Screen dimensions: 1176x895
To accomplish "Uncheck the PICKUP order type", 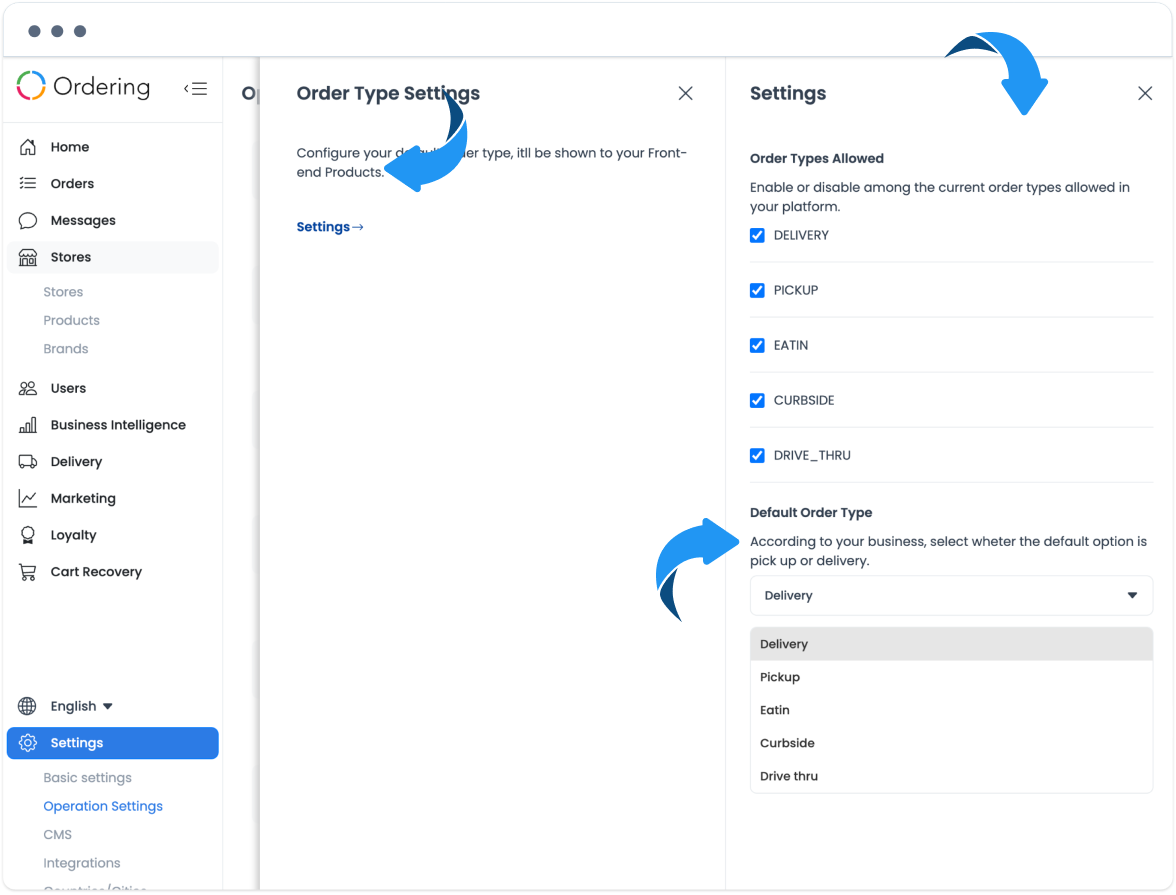I will (758, 290).
